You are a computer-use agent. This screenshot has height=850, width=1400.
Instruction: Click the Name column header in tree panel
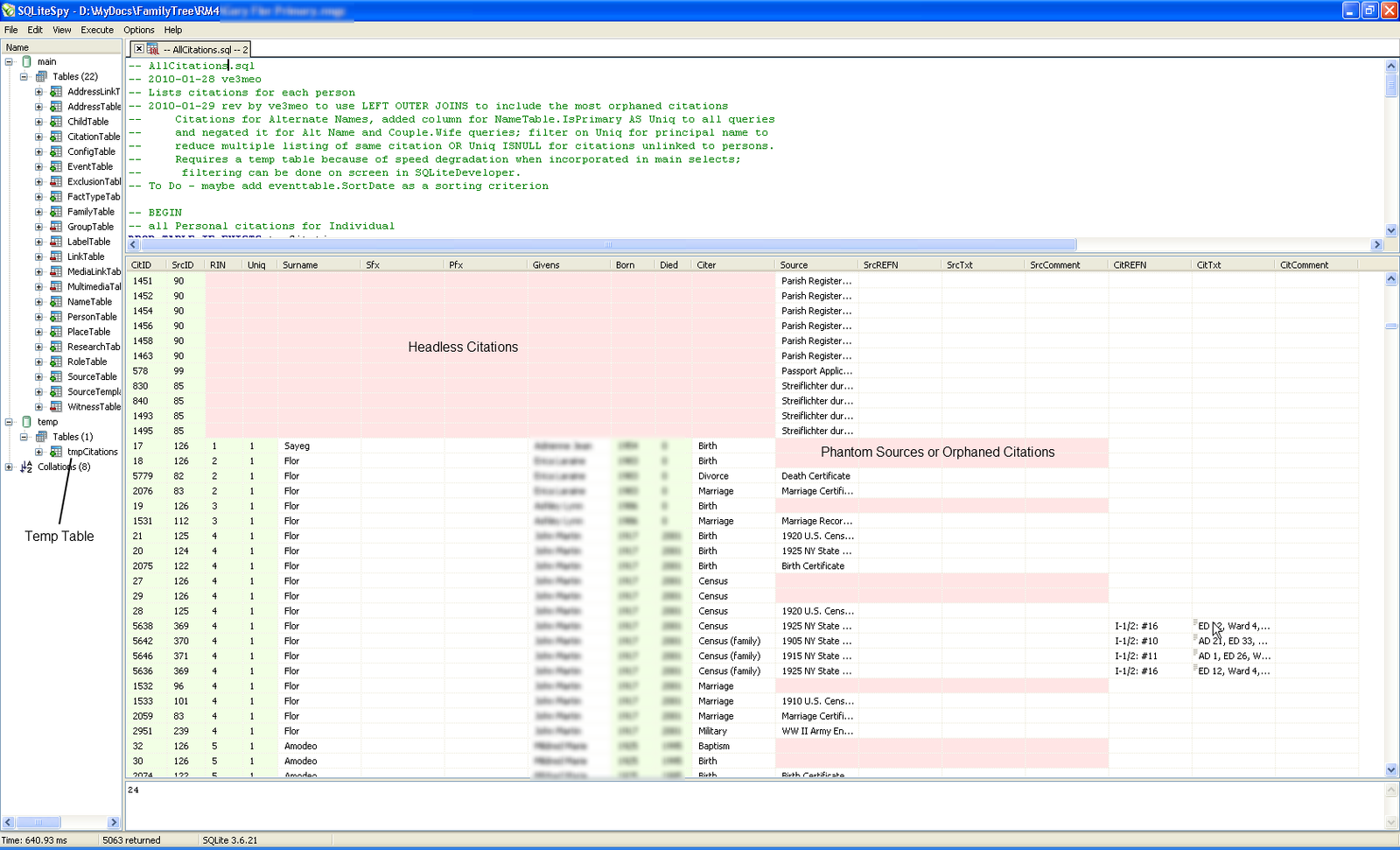61,47
